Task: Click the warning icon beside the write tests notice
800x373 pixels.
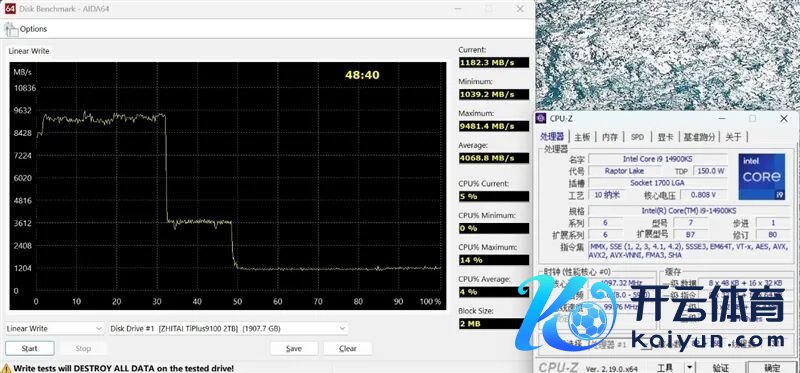Action: pyautogui.click(x=6, y=368)
